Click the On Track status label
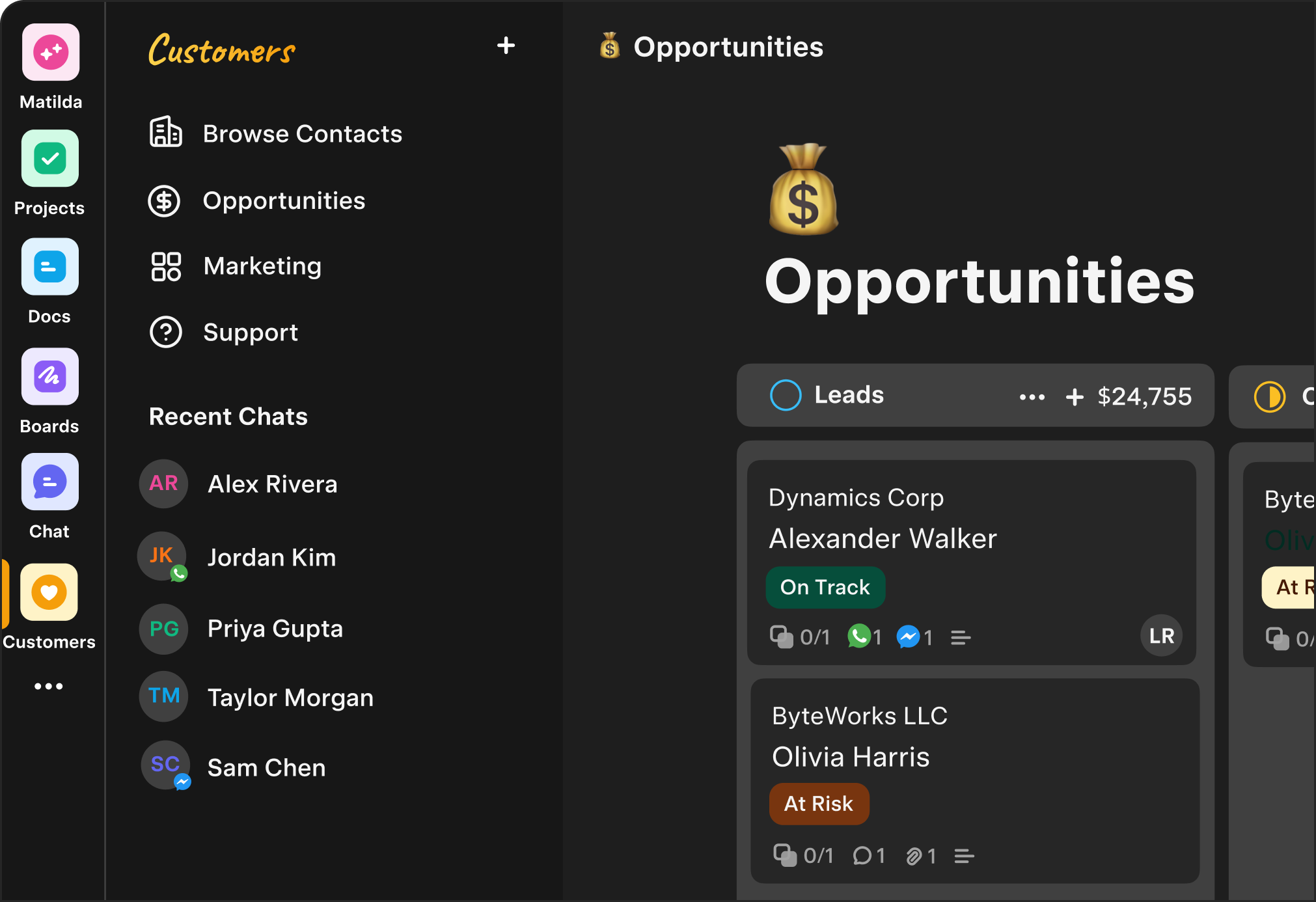Screen dimensions: 1316x902 click(x=825, y=587)
